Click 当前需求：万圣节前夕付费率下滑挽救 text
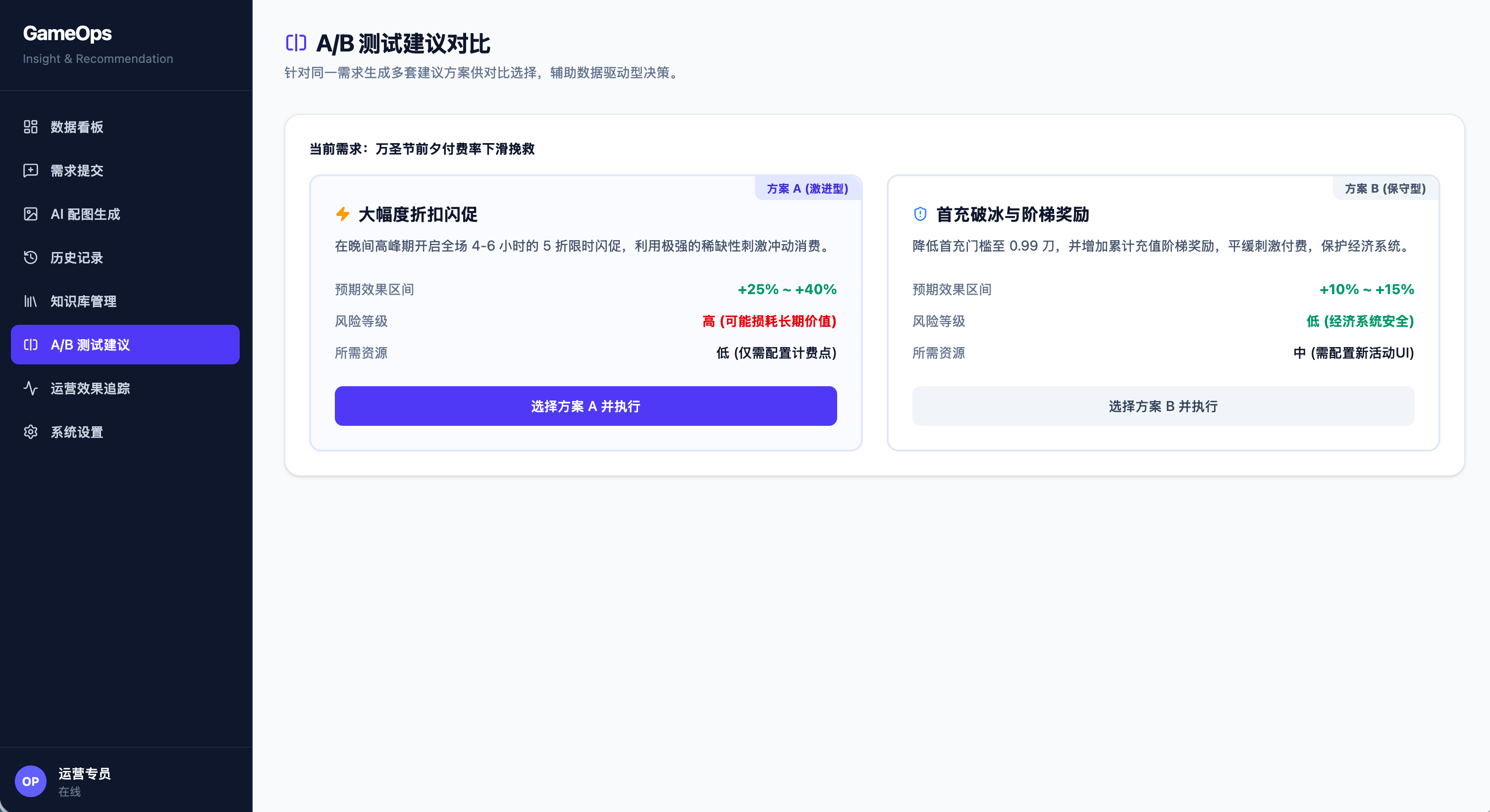1490x812 pixels. point(422,149)
